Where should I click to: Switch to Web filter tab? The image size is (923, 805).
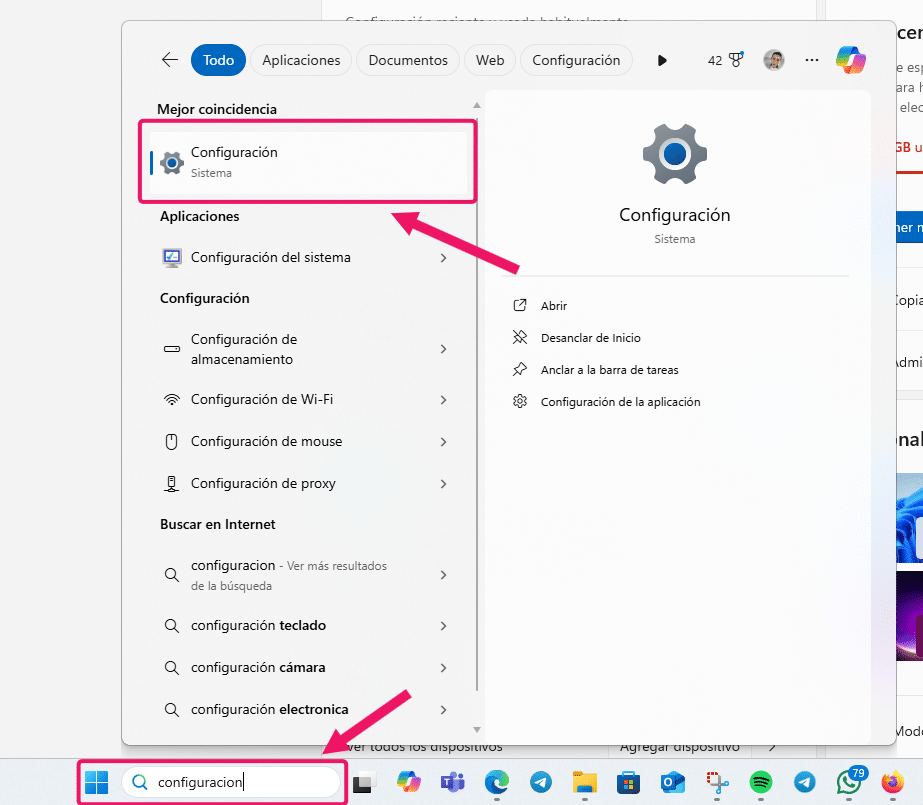pyautogui.click(x=490, y=60)
